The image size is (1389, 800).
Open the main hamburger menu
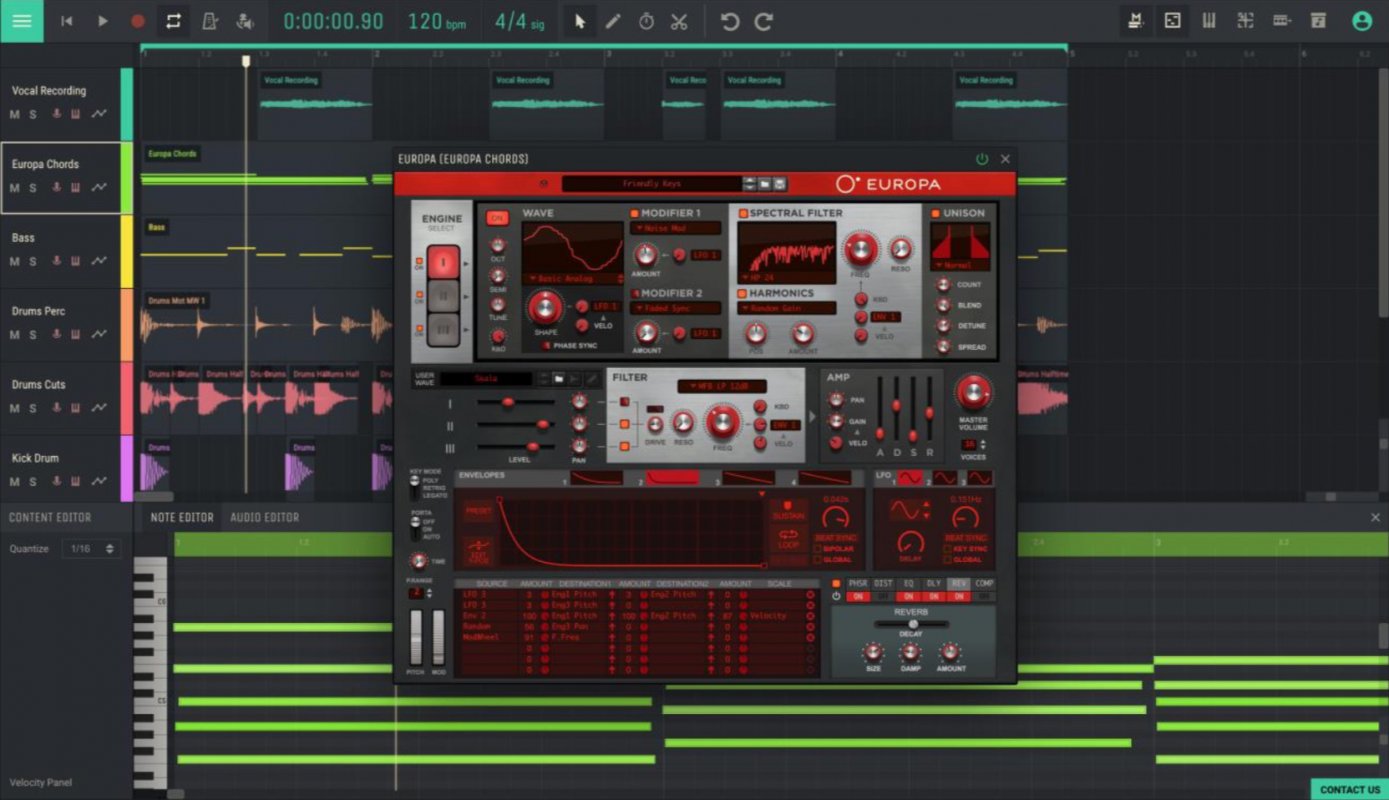tap(20, 20)
